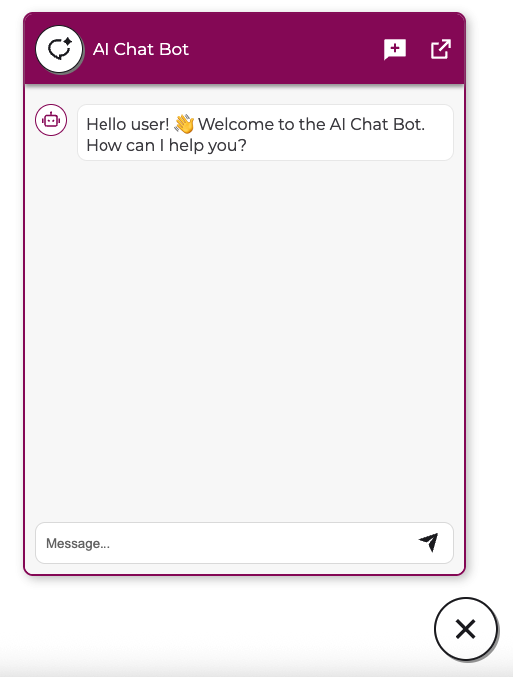The height and width of the screenshot is (677, 513).
Task: Close the chat widget with the round X button
Action: click(x=466, y=629)
